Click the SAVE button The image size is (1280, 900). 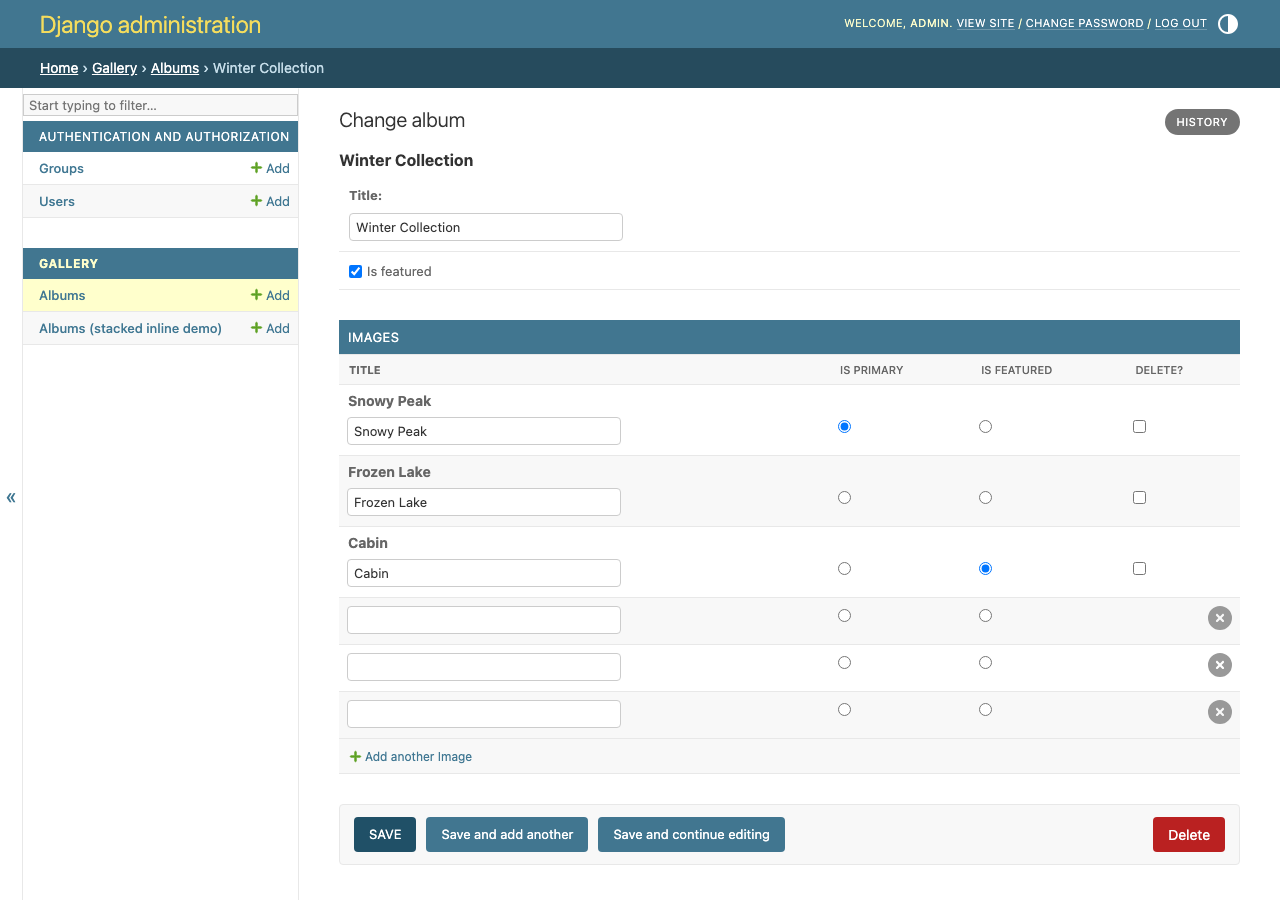click(385, 834)
